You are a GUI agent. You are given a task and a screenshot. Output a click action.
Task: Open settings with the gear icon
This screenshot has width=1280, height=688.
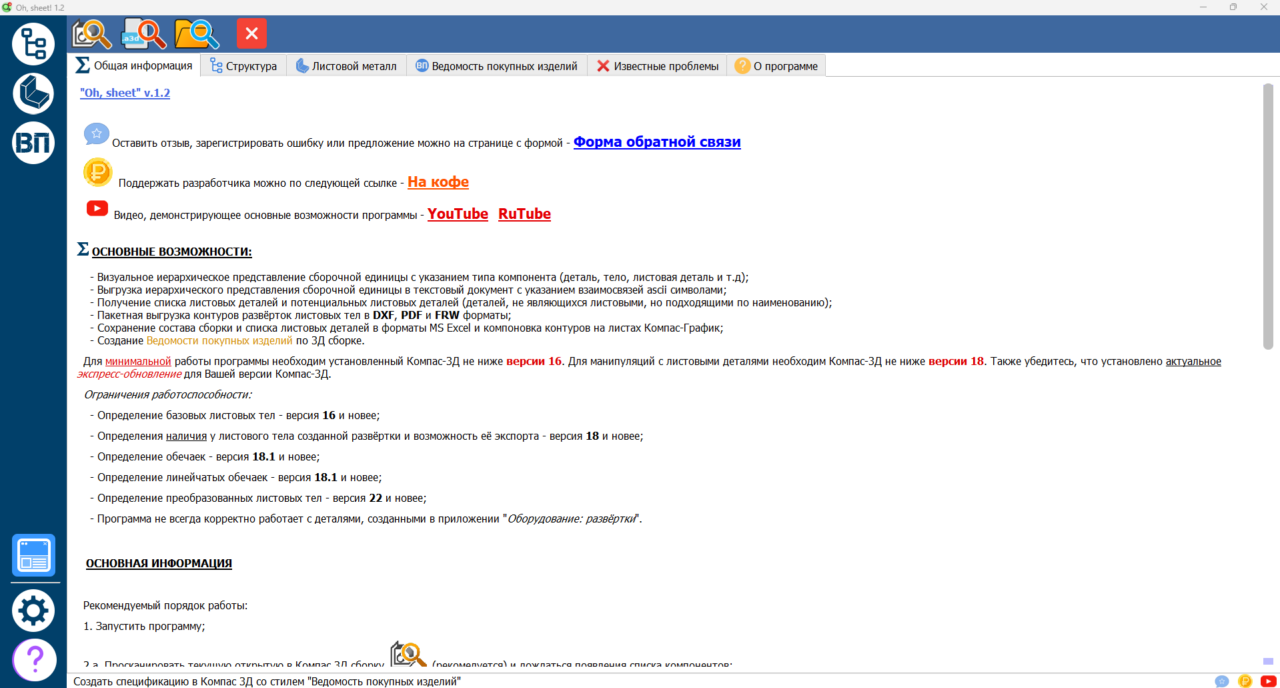coord(33,610)
